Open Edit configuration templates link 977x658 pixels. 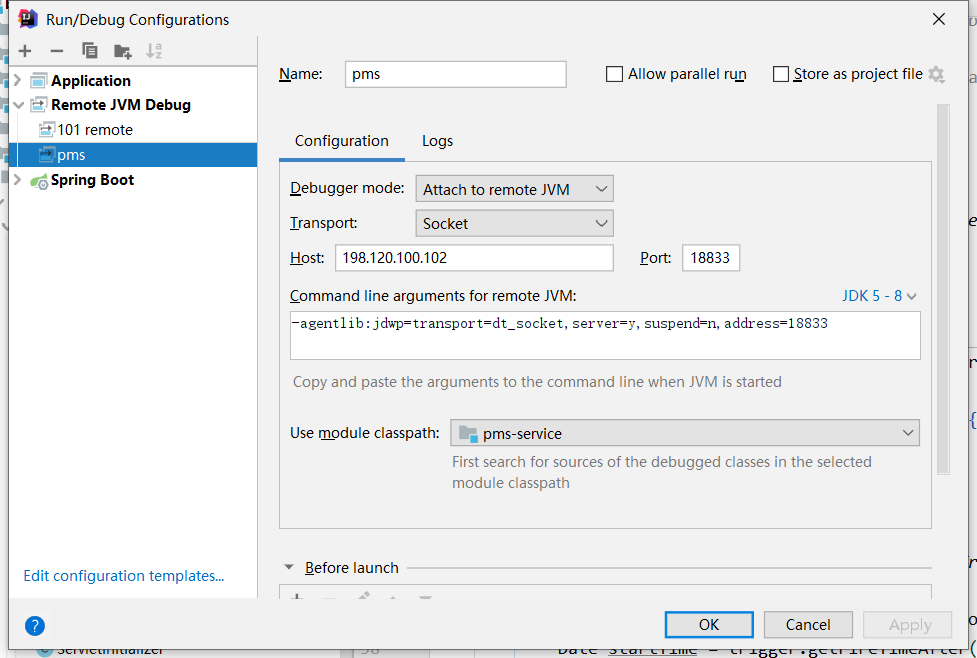(124, 576)
